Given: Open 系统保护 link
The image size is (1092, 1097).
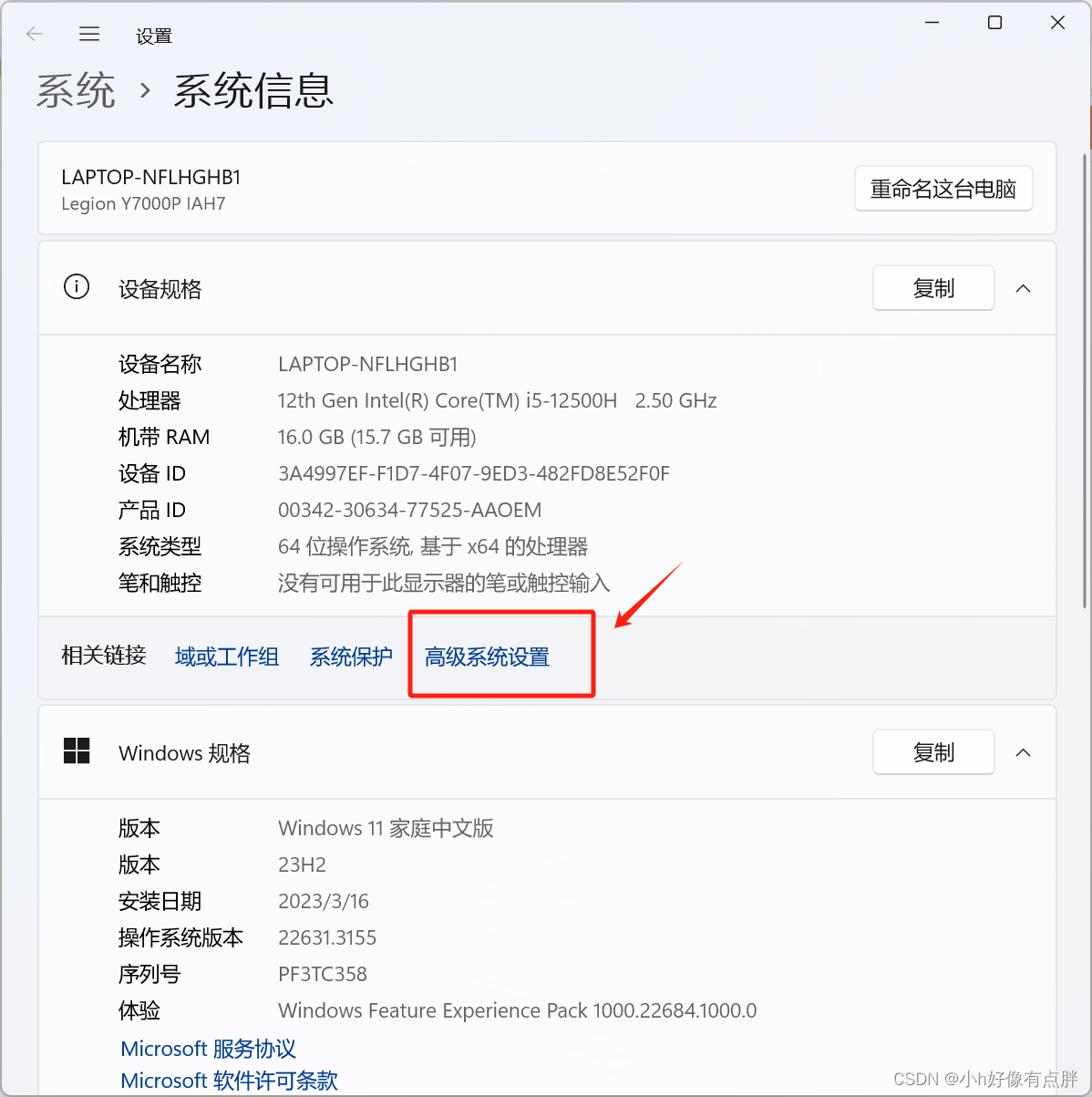Looking at the screenshot, I should [351, 657].
